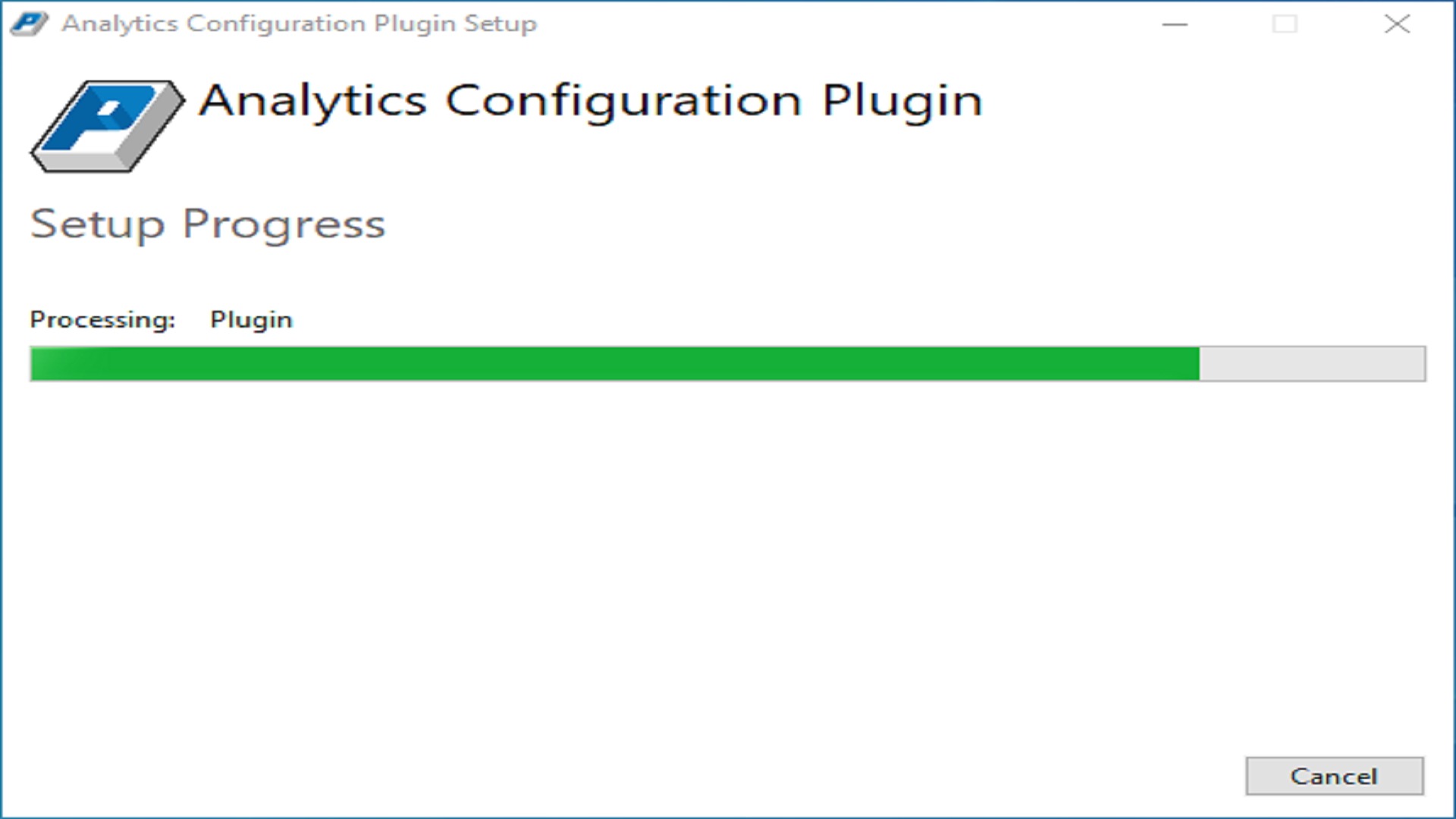Click the gray unfilled part of progress bar
1456x819 pixels.
pos(1312,364)
